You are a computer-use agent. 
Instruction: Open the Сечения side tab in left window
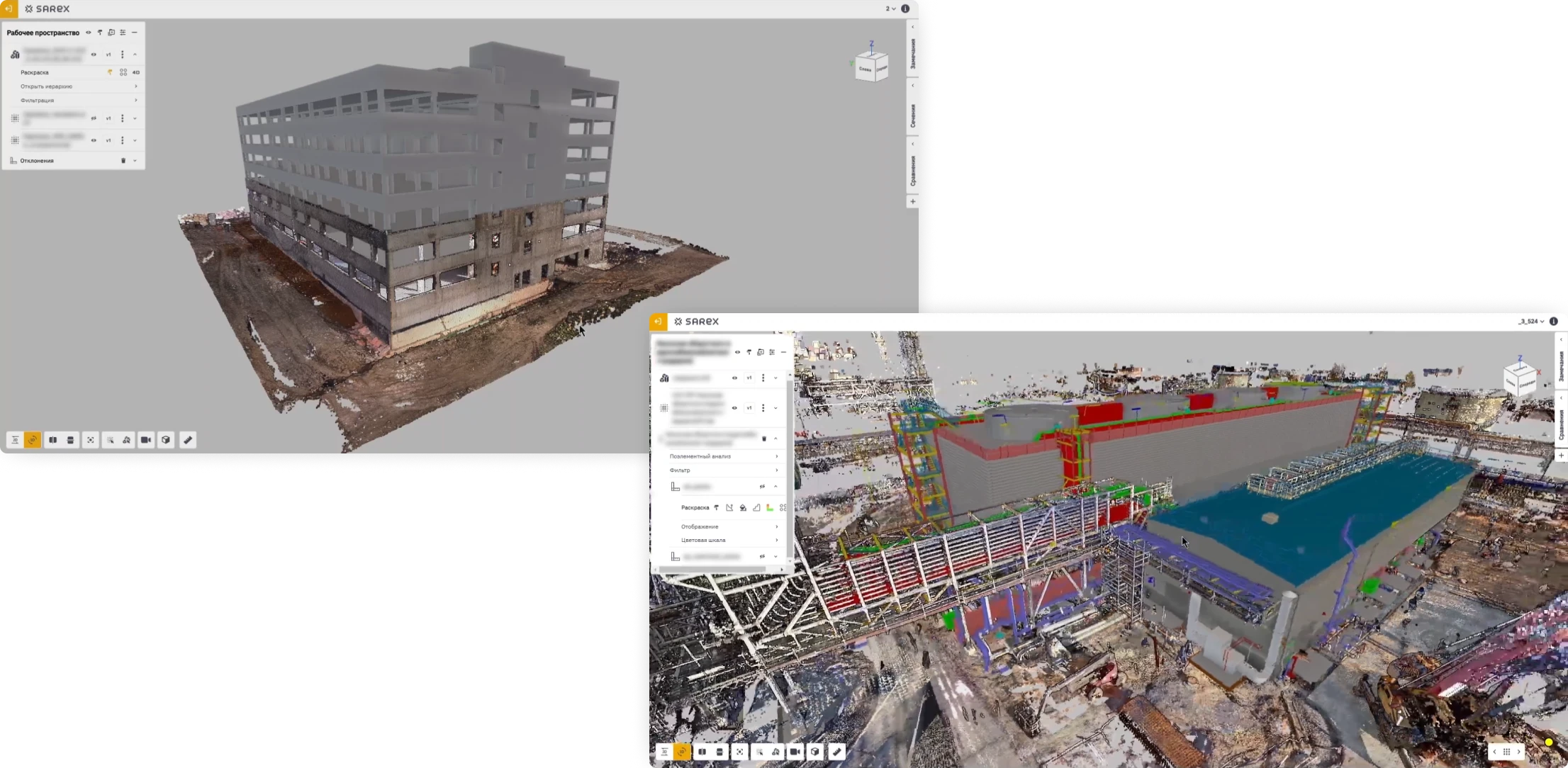click(x=912, y=115)
